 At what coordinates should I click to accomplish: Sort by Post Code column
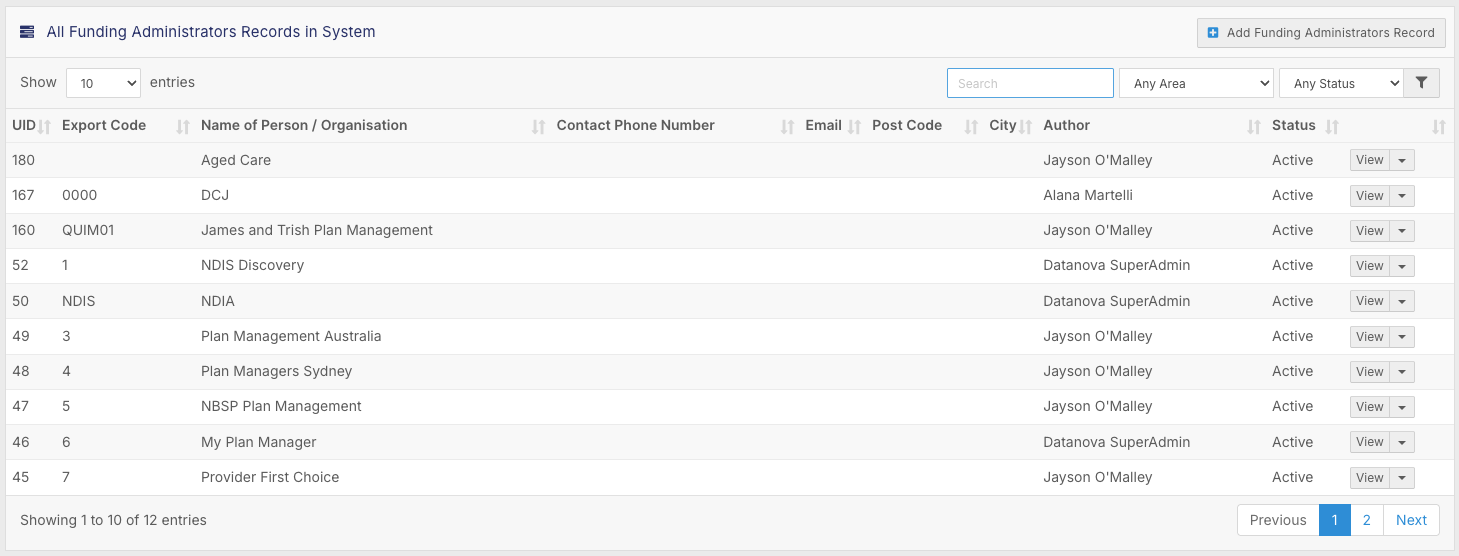point(971,126)
